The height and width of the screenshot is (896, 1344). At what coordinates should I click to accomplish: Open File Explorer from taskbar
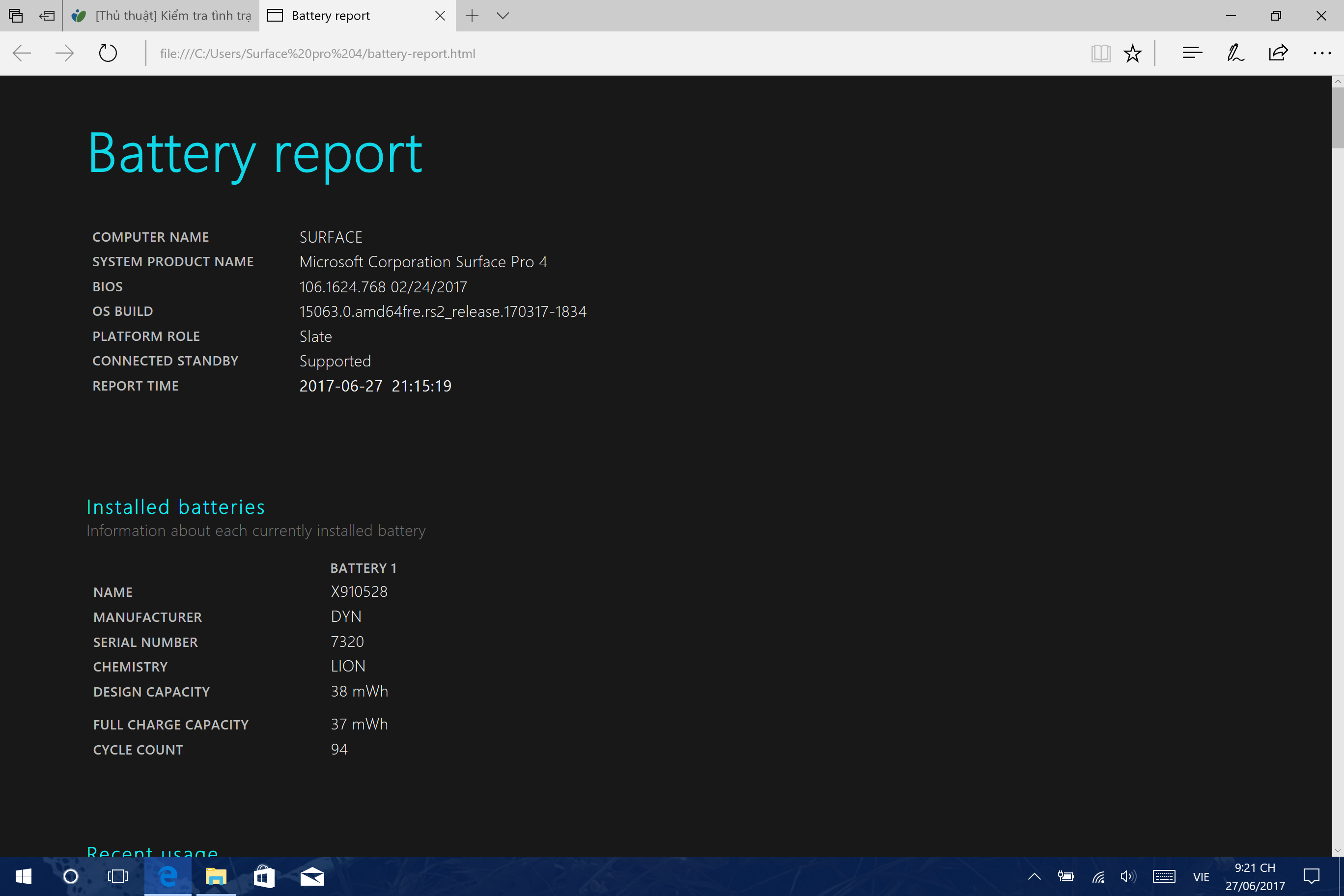[x=216, y=876]
